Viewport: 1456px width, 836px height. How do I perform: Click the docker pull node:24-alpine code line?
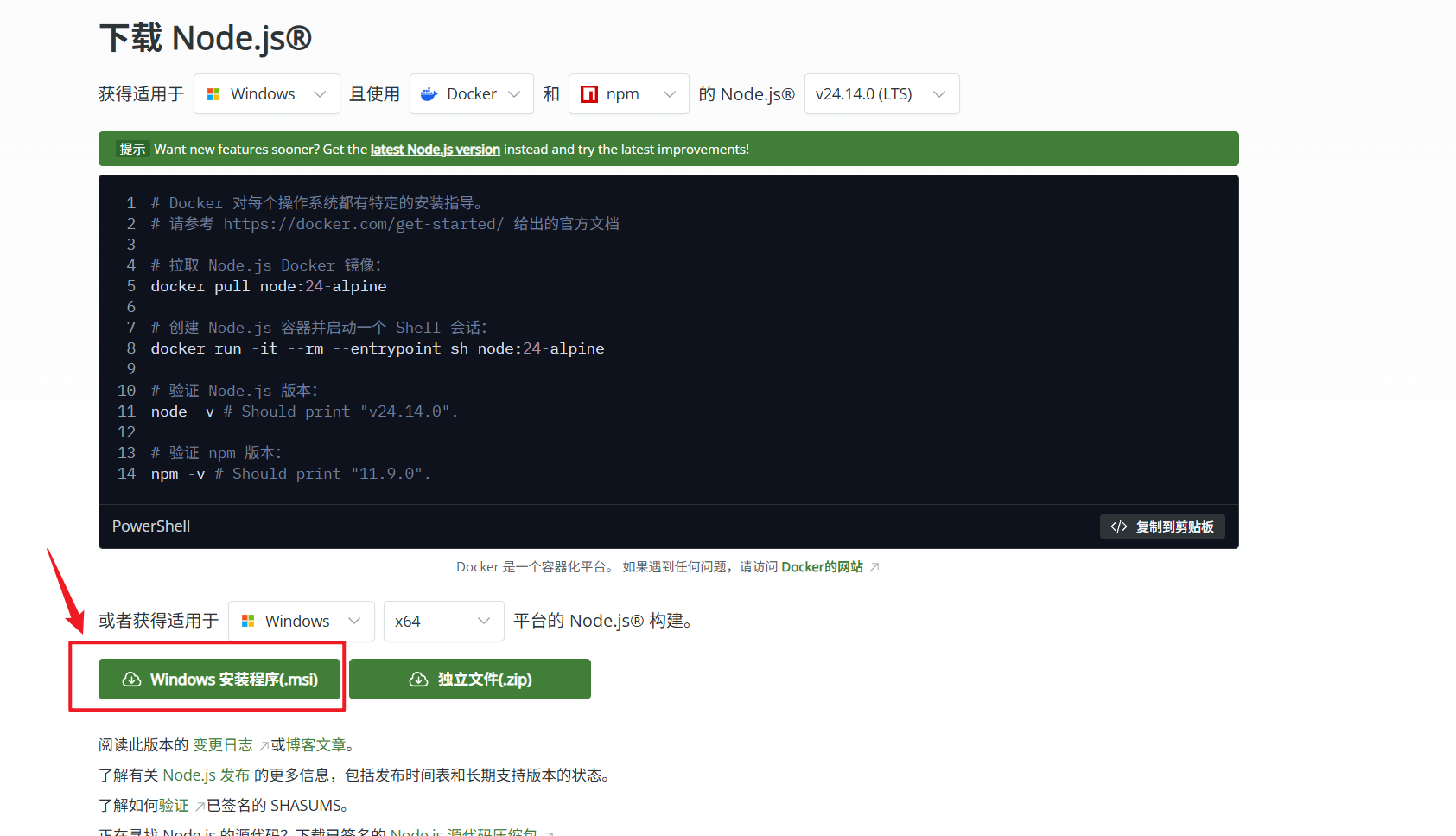coord(268,286)
